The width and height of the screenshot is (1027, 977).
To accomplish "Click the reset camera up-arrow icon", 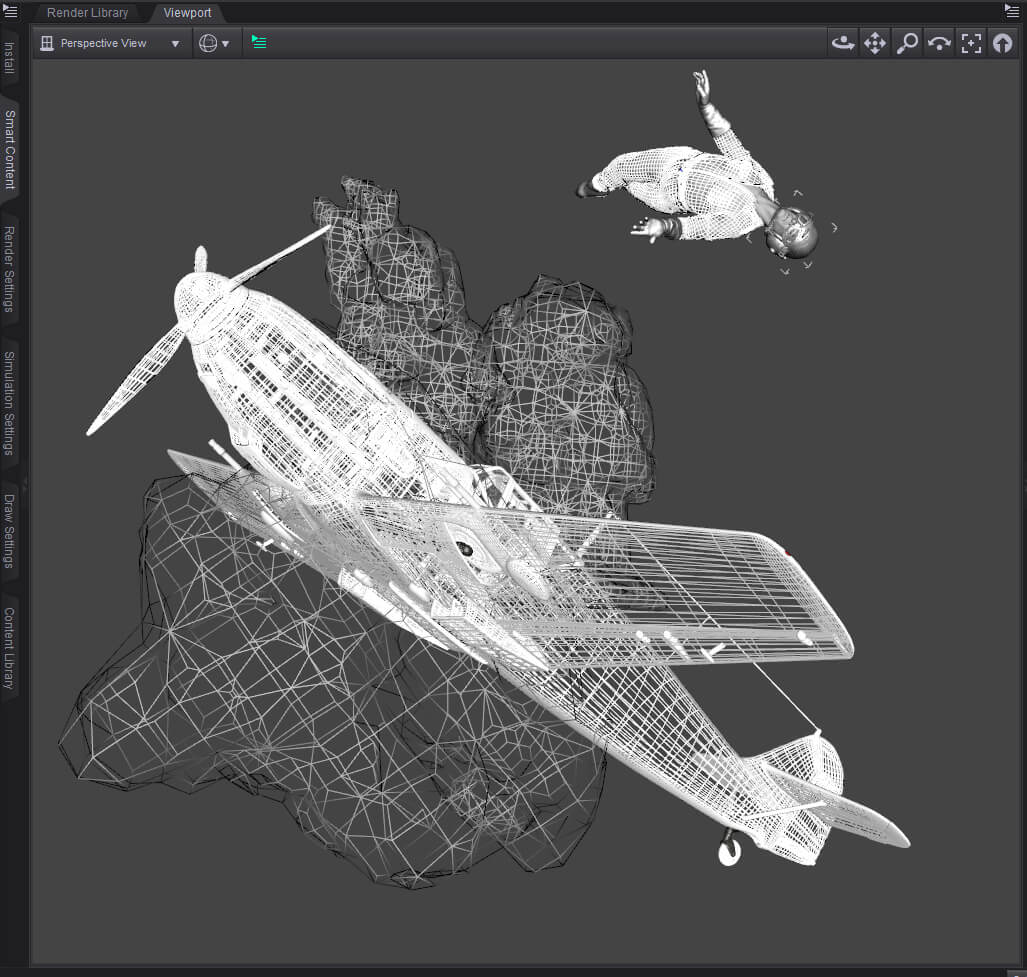I will 1003,43.
